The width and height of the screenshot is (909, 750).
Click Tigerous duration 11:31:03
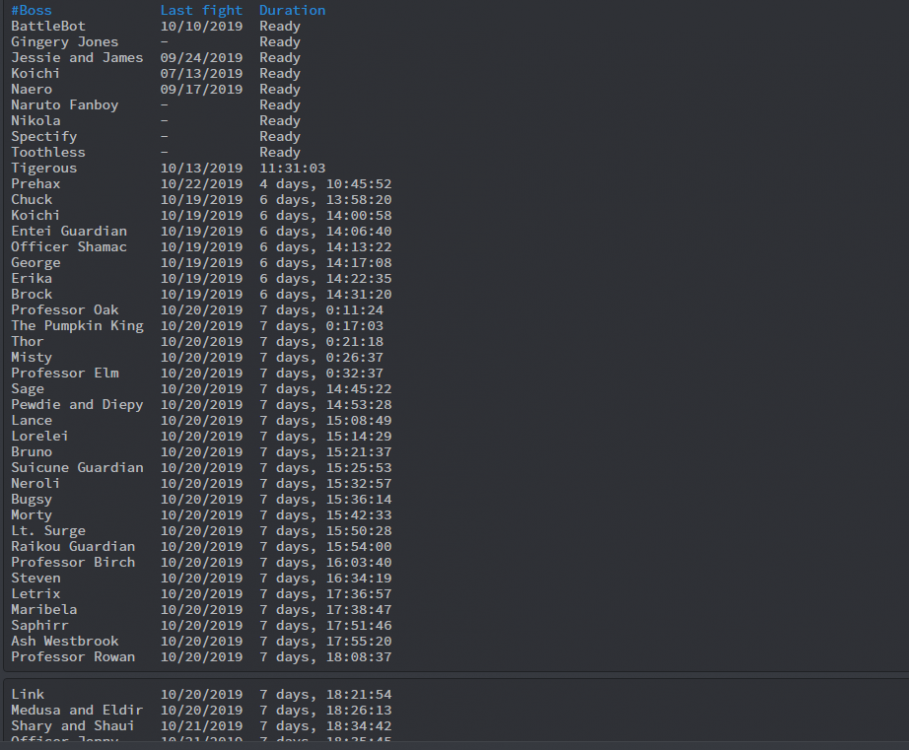pyautogui.click(x=292, y=168)
